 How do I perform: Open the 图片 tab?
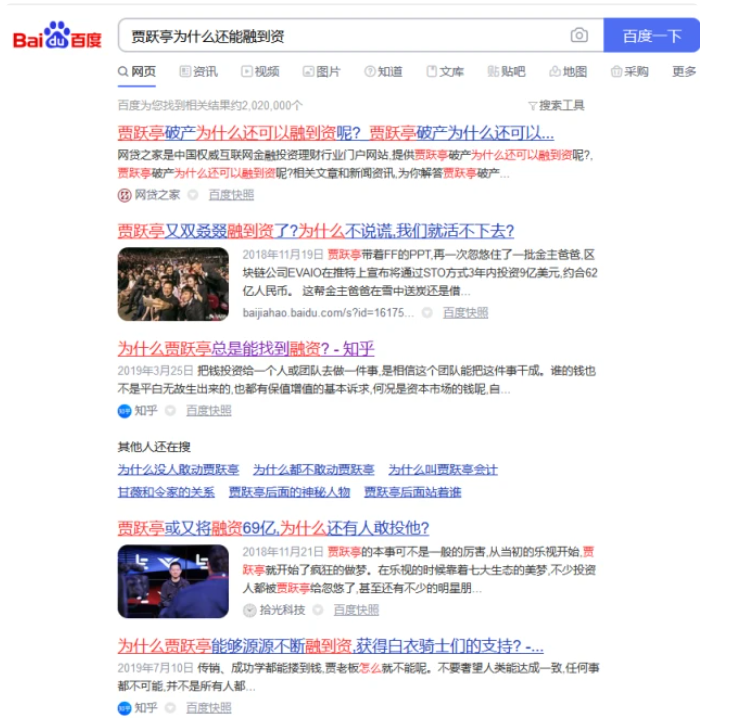[321, 72]
